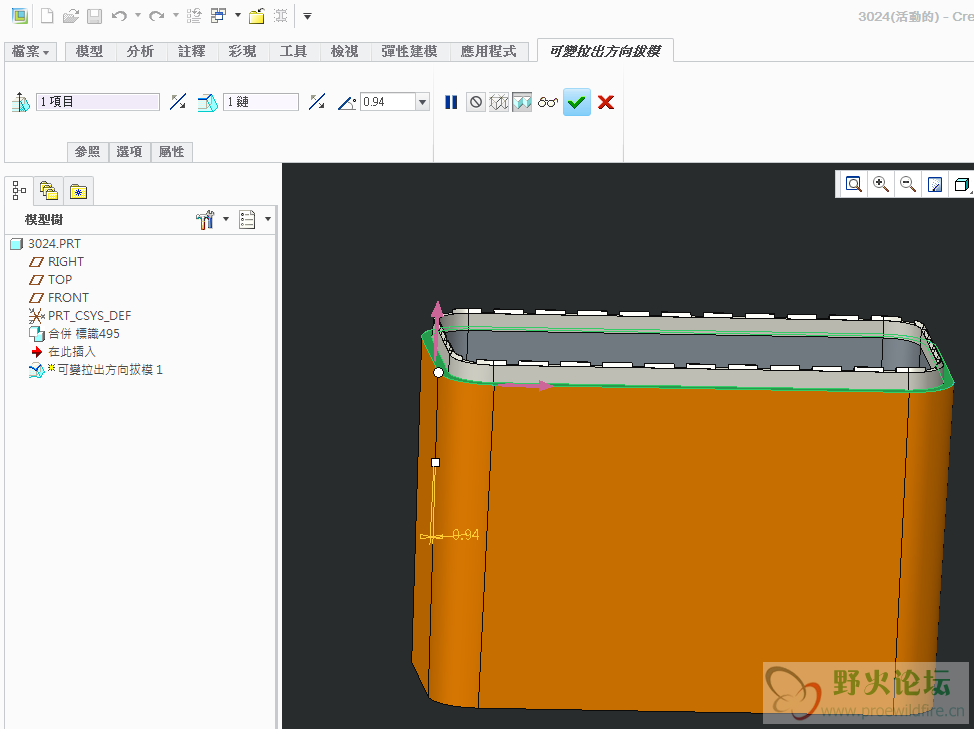
Task: Open the 屬性 properties panel
Action: 171,152
